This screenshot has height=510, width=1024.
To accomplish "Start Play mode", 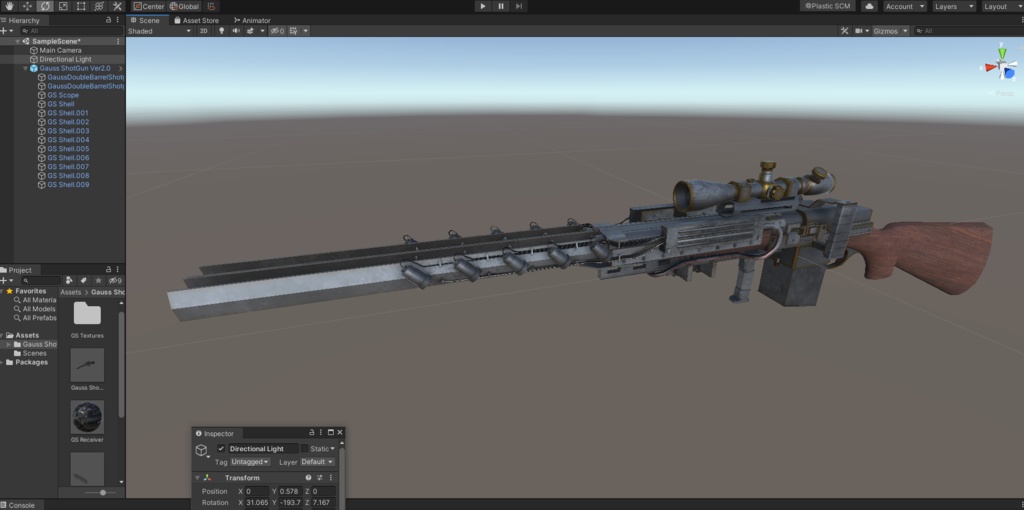I will pyautogui.click(x=483, y=6).
